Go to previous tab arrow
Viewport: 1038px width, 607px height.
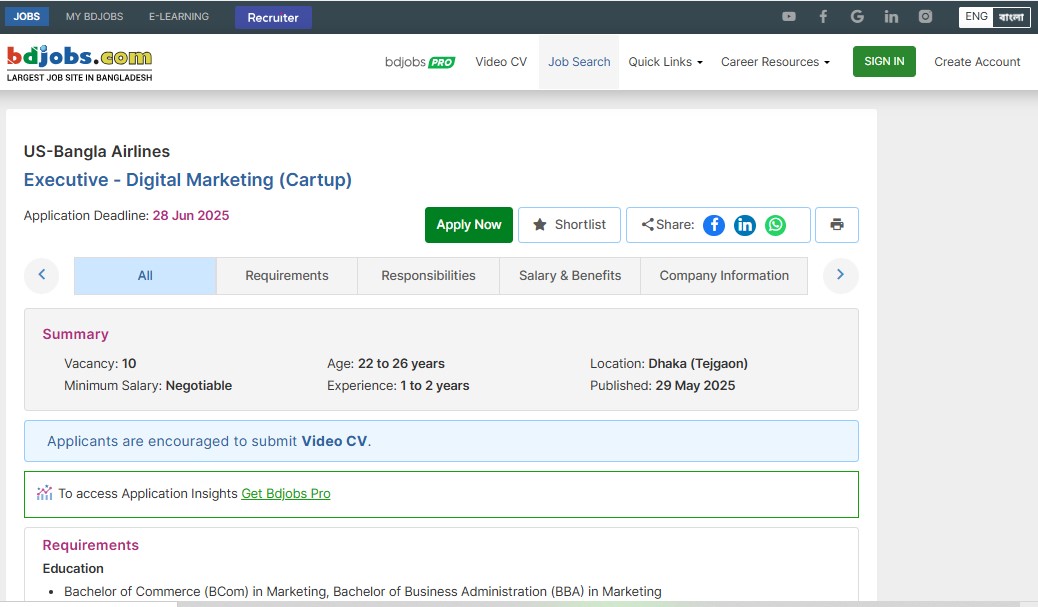tap(42, 275)
